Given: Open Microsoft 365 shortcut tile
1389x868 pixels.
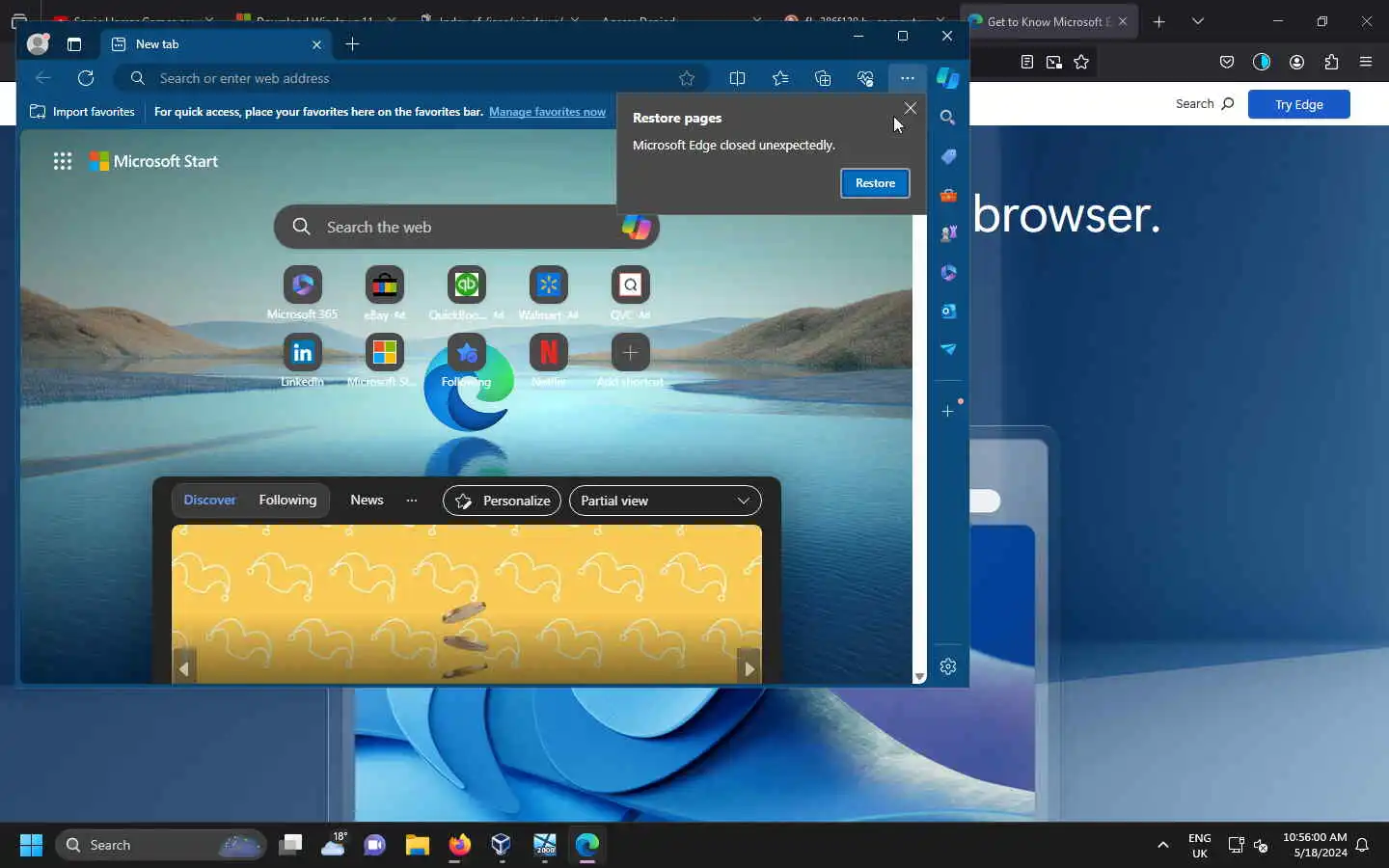Looking at the screenshot, I should click(x=302, y=285).
